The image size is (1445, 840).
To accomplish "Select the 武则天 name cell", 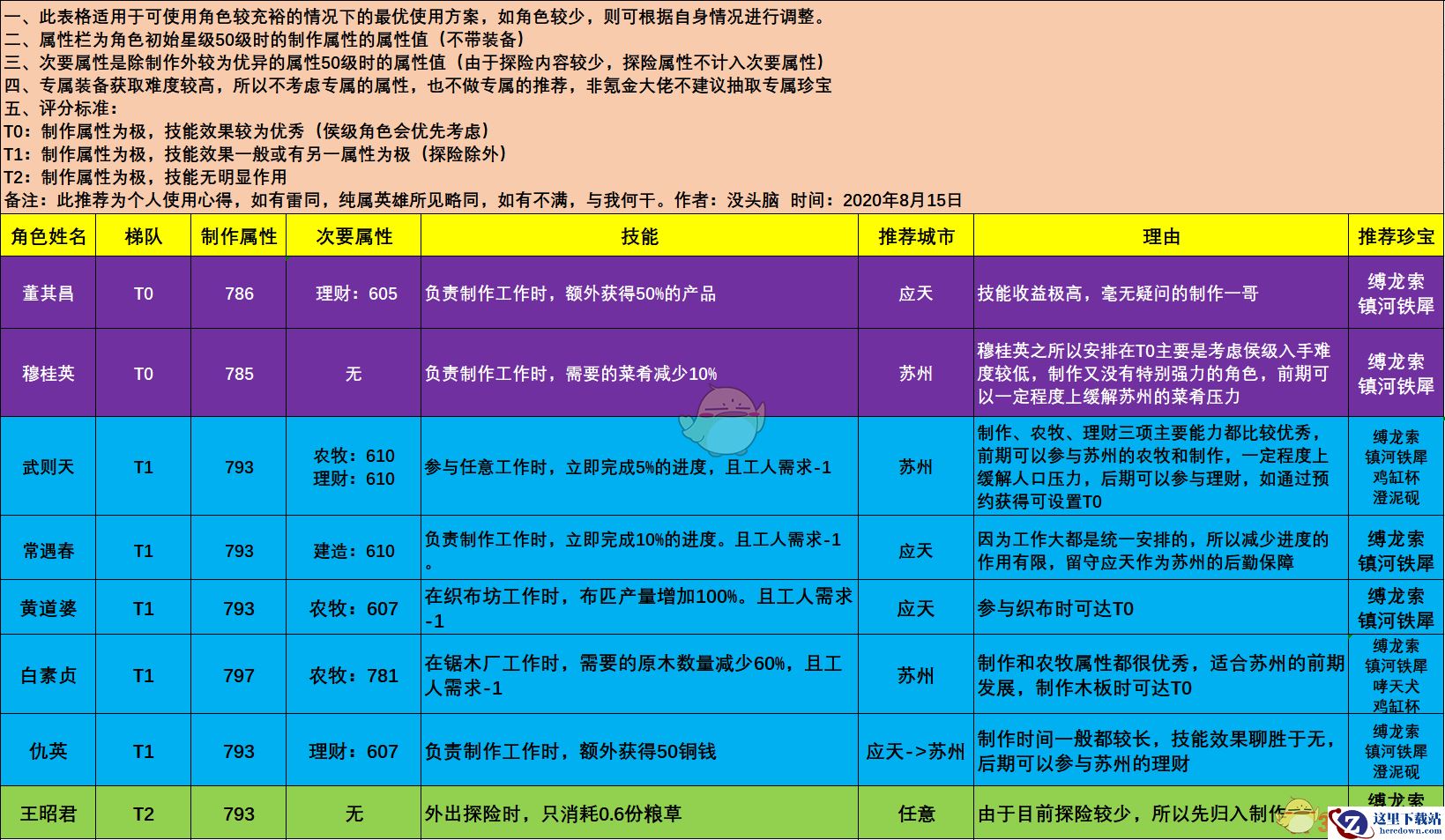I will point(48,467).
